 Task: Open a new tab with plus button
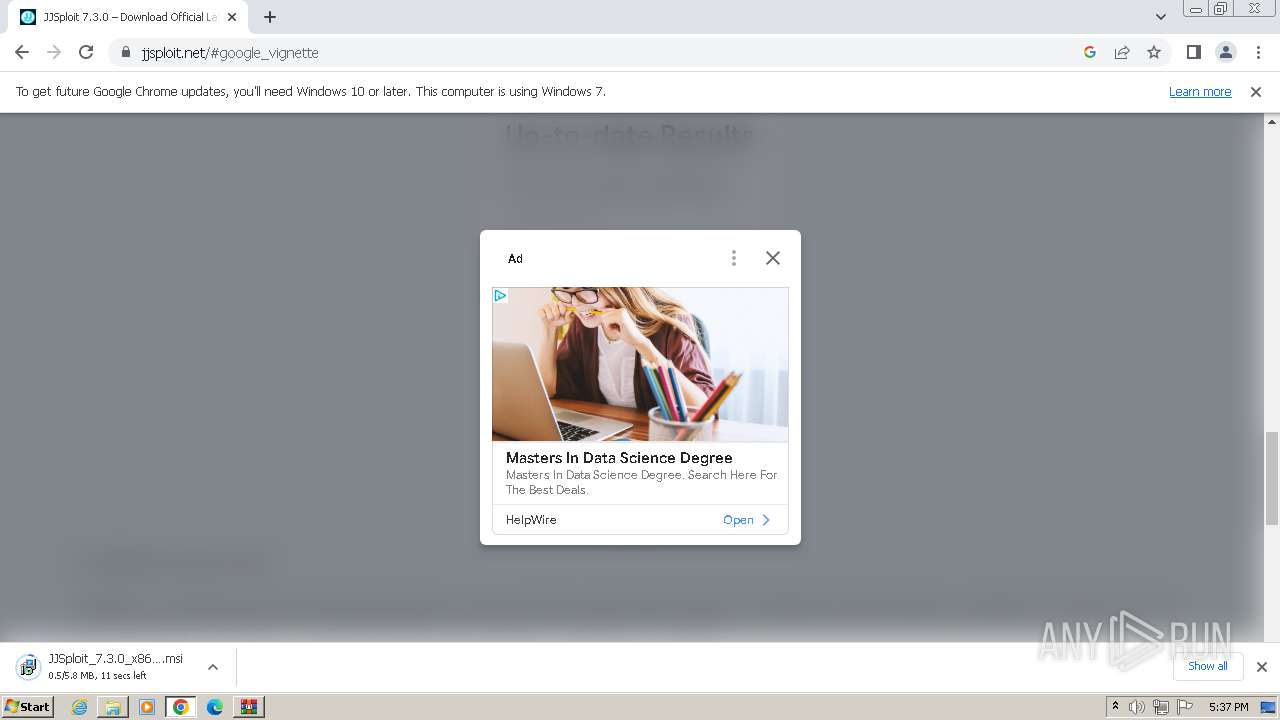(x=270, y=17)
